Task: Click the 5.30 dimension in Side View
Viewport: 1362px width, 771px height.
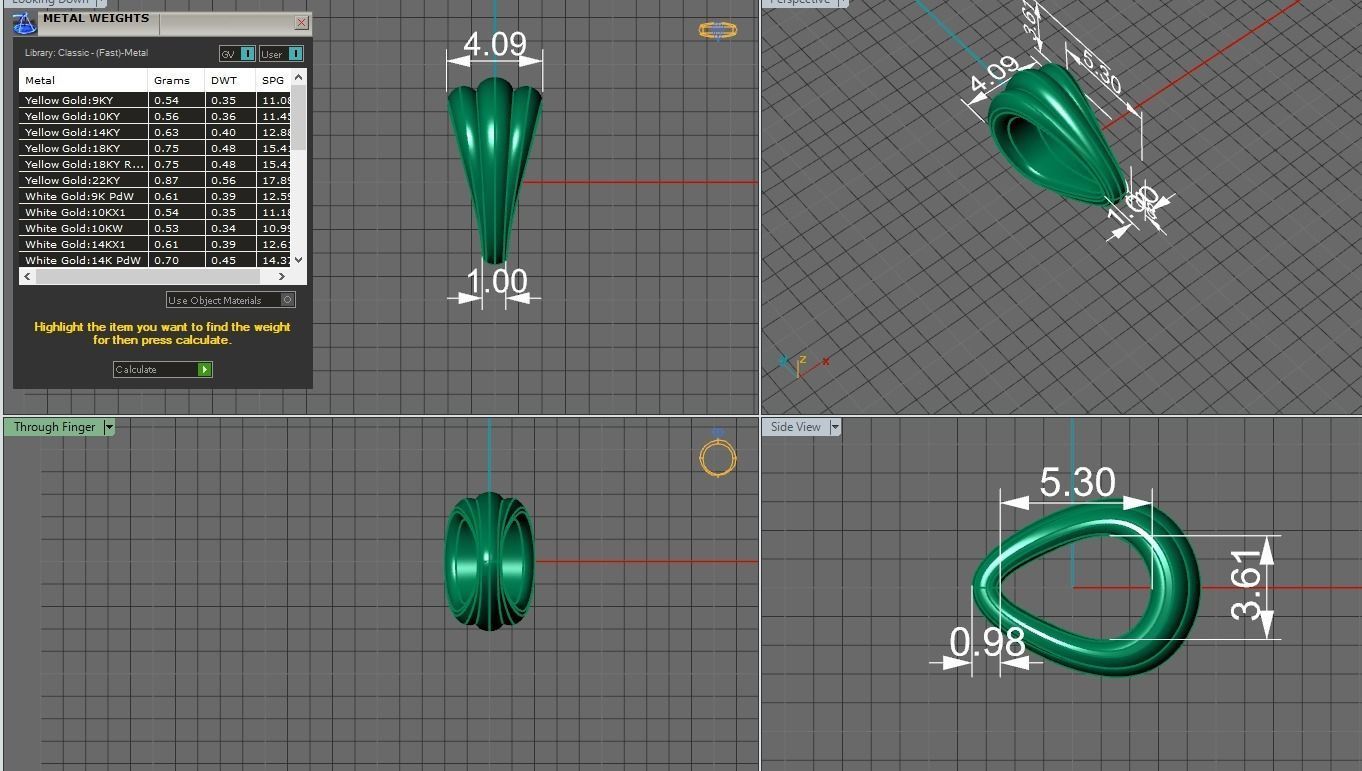Action: click(x=1077, y=482)
